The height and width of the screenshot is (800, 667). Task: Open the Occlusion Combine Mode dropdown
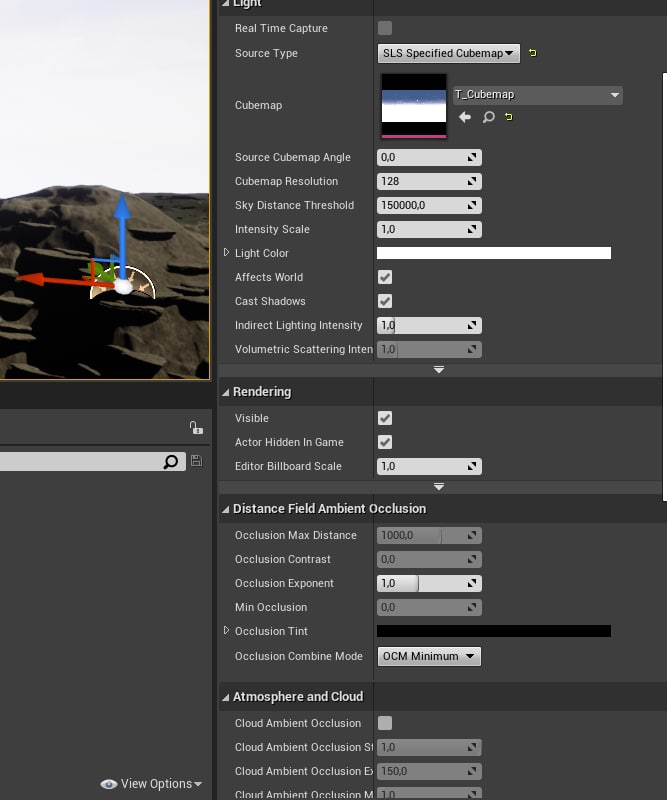click(x=429, y=656)
